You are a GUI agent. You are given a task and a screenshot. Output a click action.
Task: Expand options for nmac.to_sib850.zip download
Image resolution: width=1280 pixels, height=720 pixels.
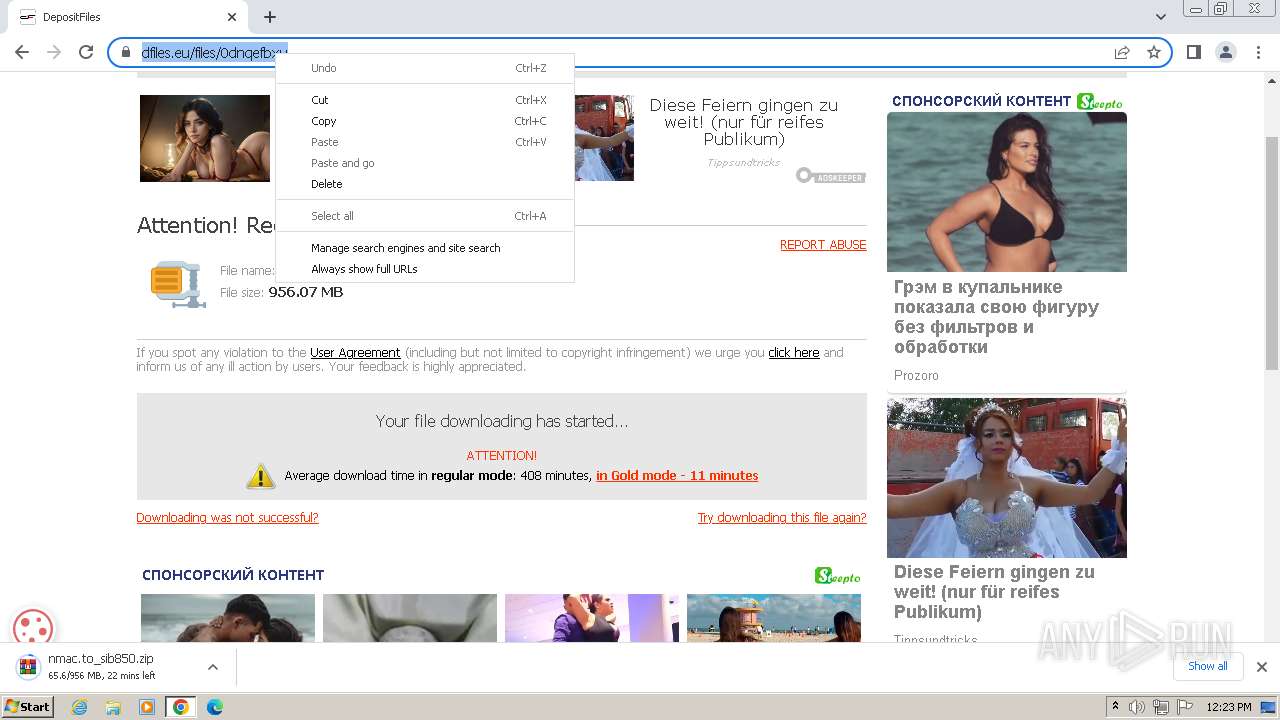tap(212, 667)
